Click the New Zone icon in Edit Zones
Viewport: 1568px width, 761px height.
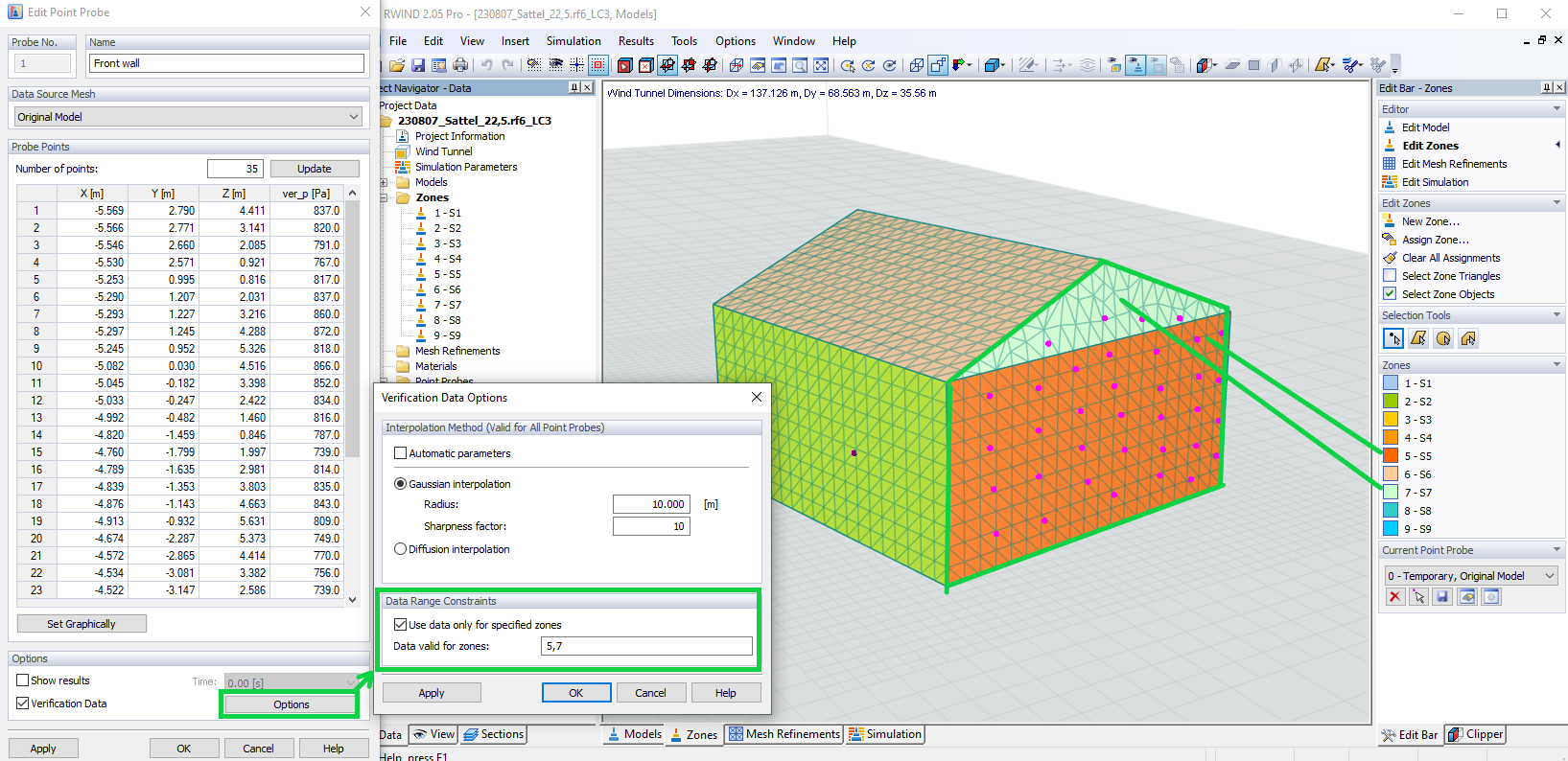tap(1390, 221)
